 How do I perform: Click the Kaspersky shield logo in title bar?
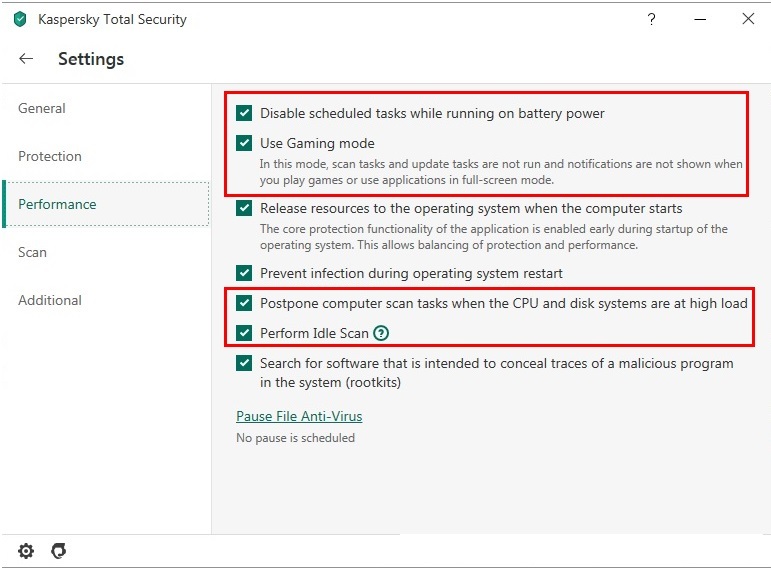20,19
